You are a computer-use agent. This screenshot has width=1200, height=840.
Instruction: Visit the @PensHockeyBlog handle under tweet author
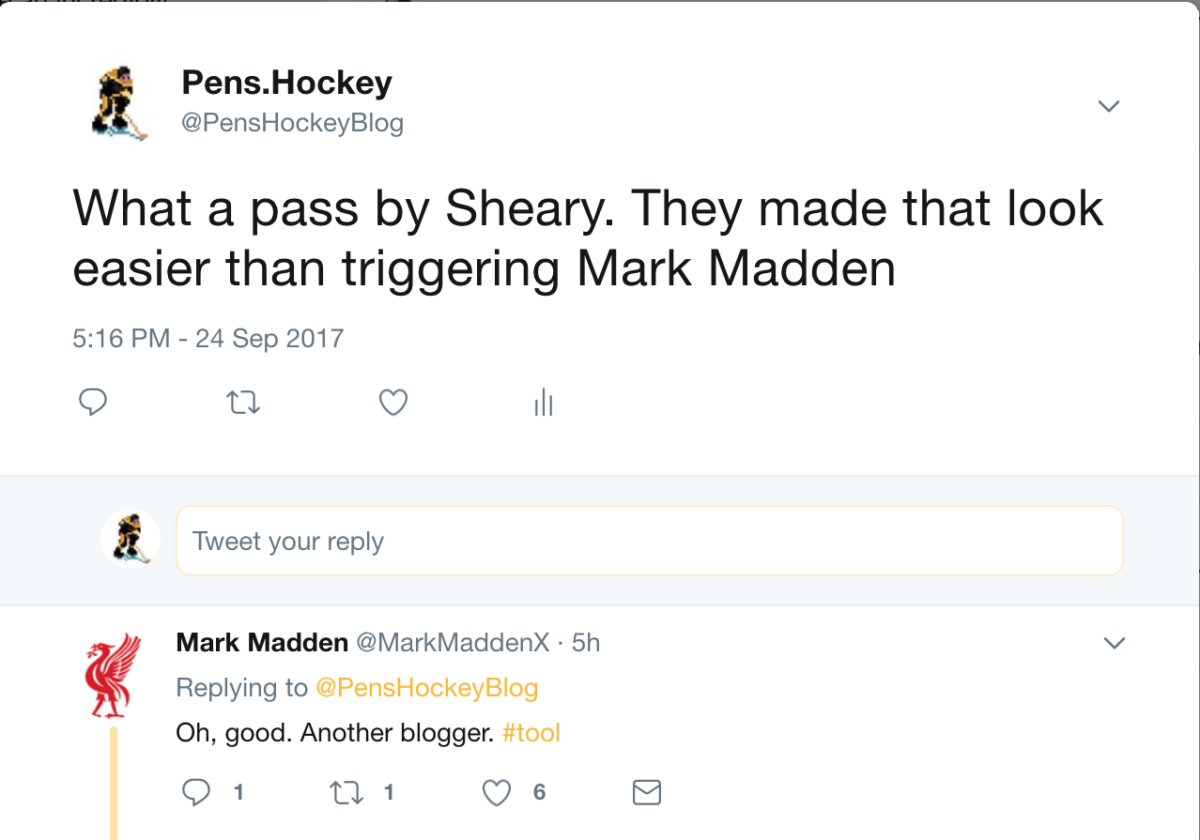(292, 124)
